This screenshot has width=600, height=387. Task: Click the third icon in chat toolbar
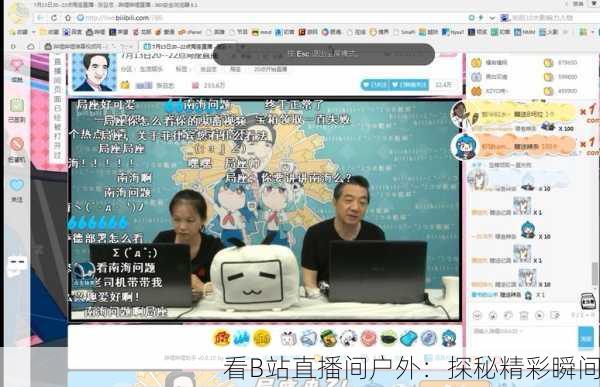click(x=508, y=315)
